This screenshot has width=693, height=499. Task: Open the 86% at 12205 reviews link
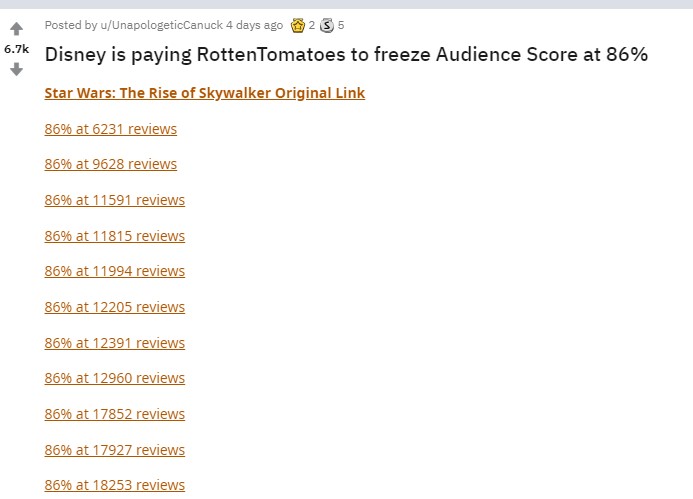tap(114, 307)
